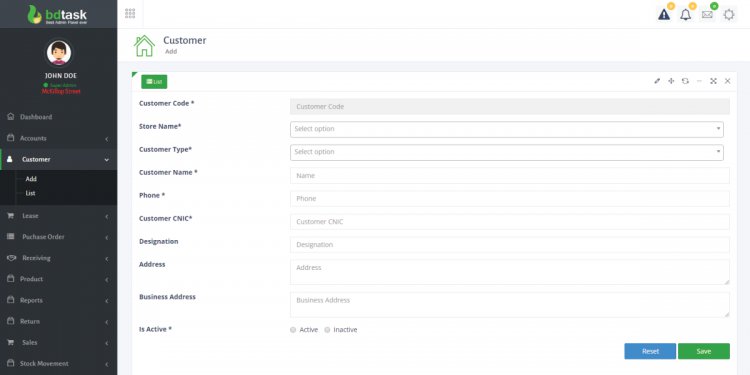Click the Customer user icon in sidebar
Screen dimensions: 750x375
tap(10, 159)
